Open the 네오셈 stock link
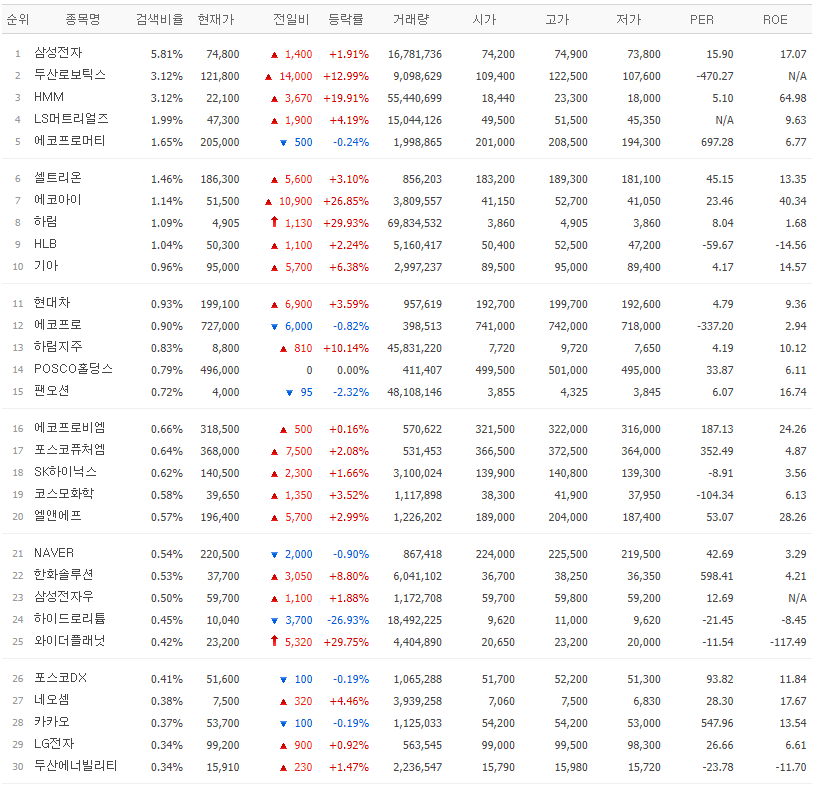 51,700
